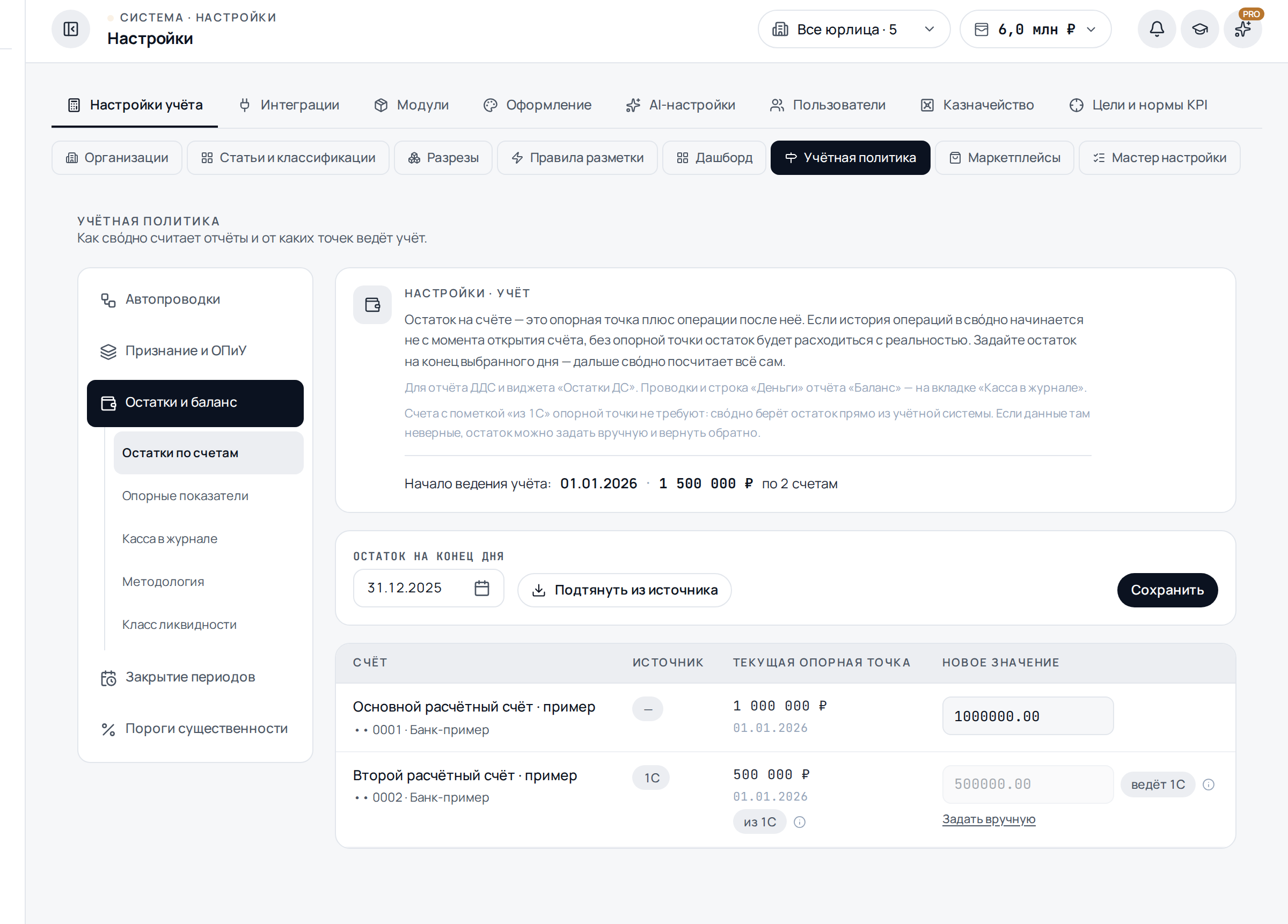Click info icon next to «ведёт 1С»

(x=1209, y=784)
